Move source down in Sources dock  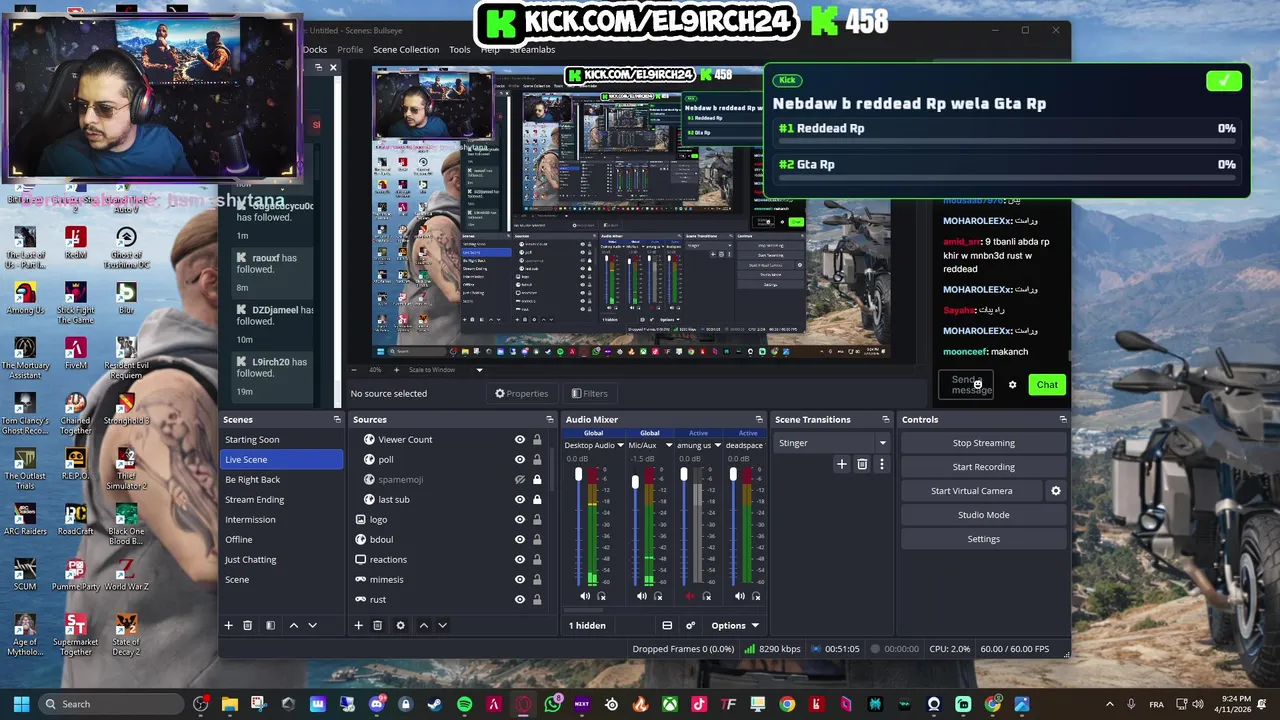point(442,625)
